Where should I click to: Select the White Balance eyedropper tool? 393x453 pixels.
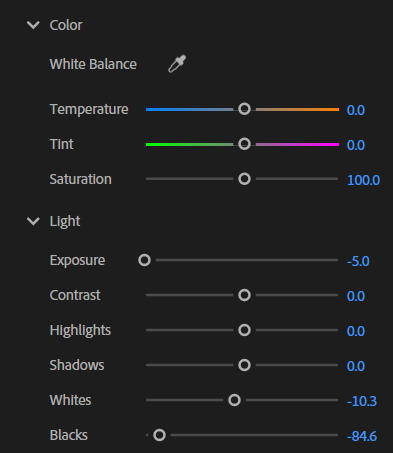(177, 64)
